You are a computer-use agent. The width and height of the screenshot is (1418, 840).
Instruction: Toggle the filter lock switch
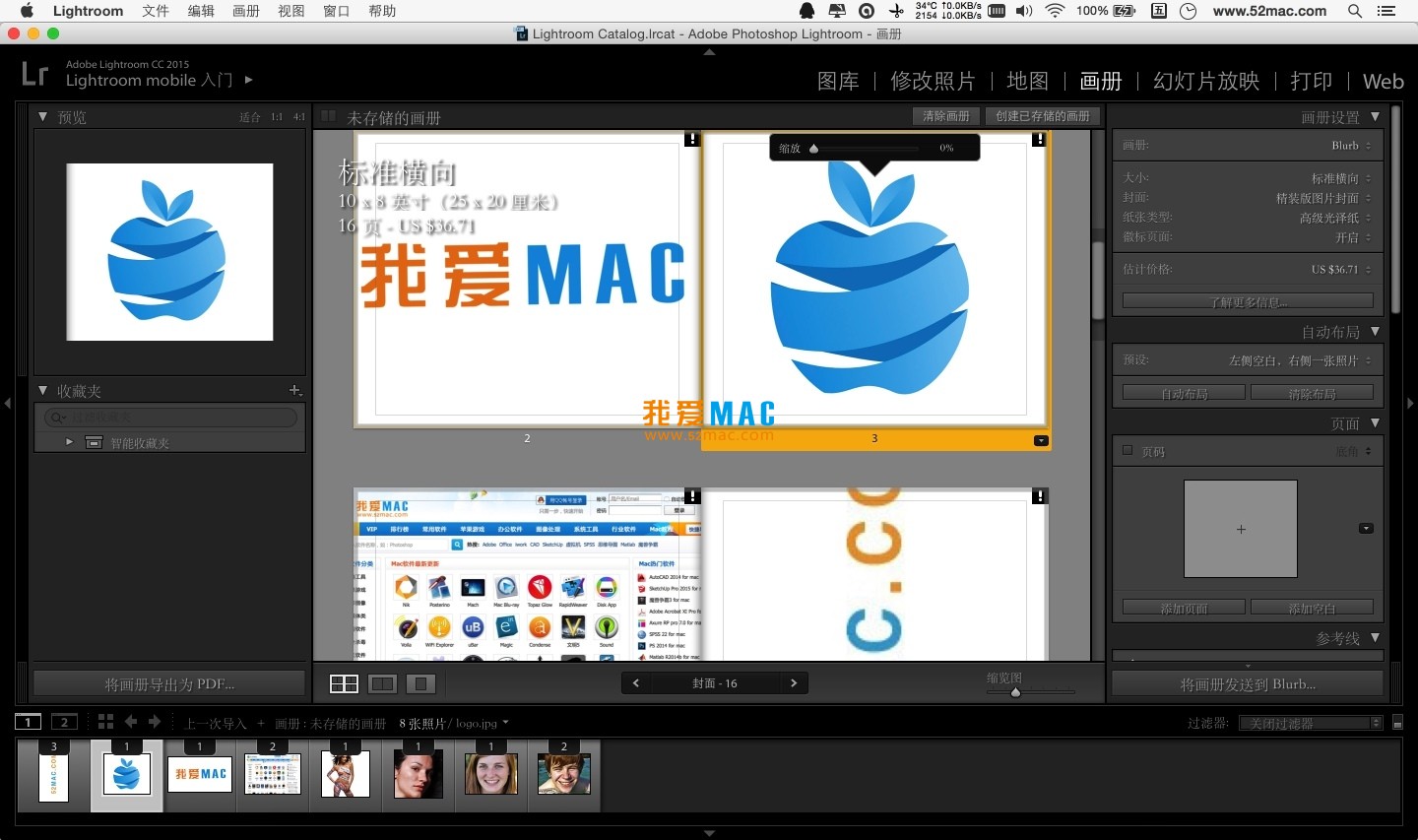click(x=1397, y=723)
